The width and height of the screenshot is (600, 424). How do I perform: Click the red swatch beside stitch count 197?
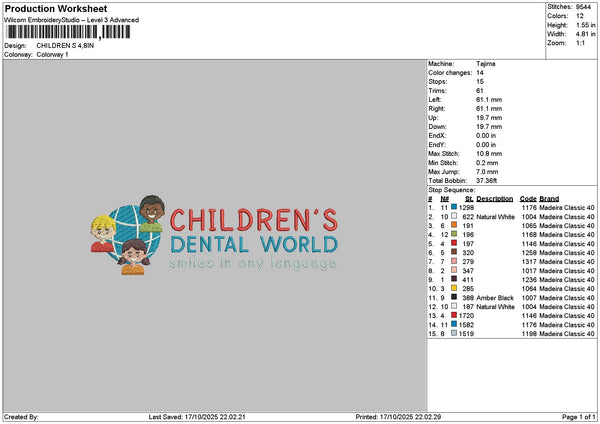coord(454,243)
